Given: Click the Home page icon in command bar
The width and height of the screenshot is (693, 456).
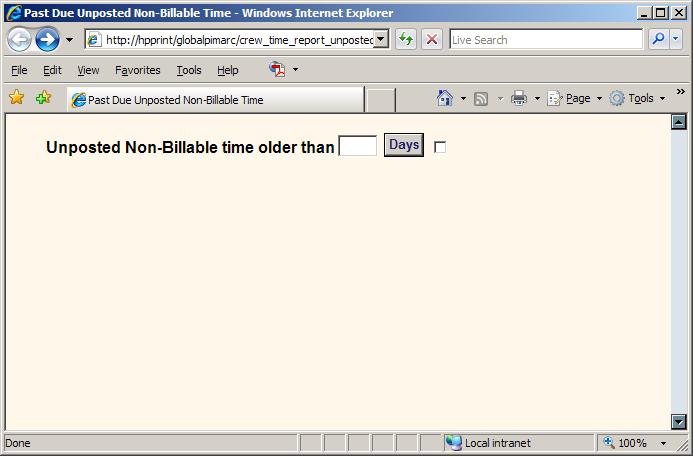Looking at the screenshot, I should tap(445, 98).
